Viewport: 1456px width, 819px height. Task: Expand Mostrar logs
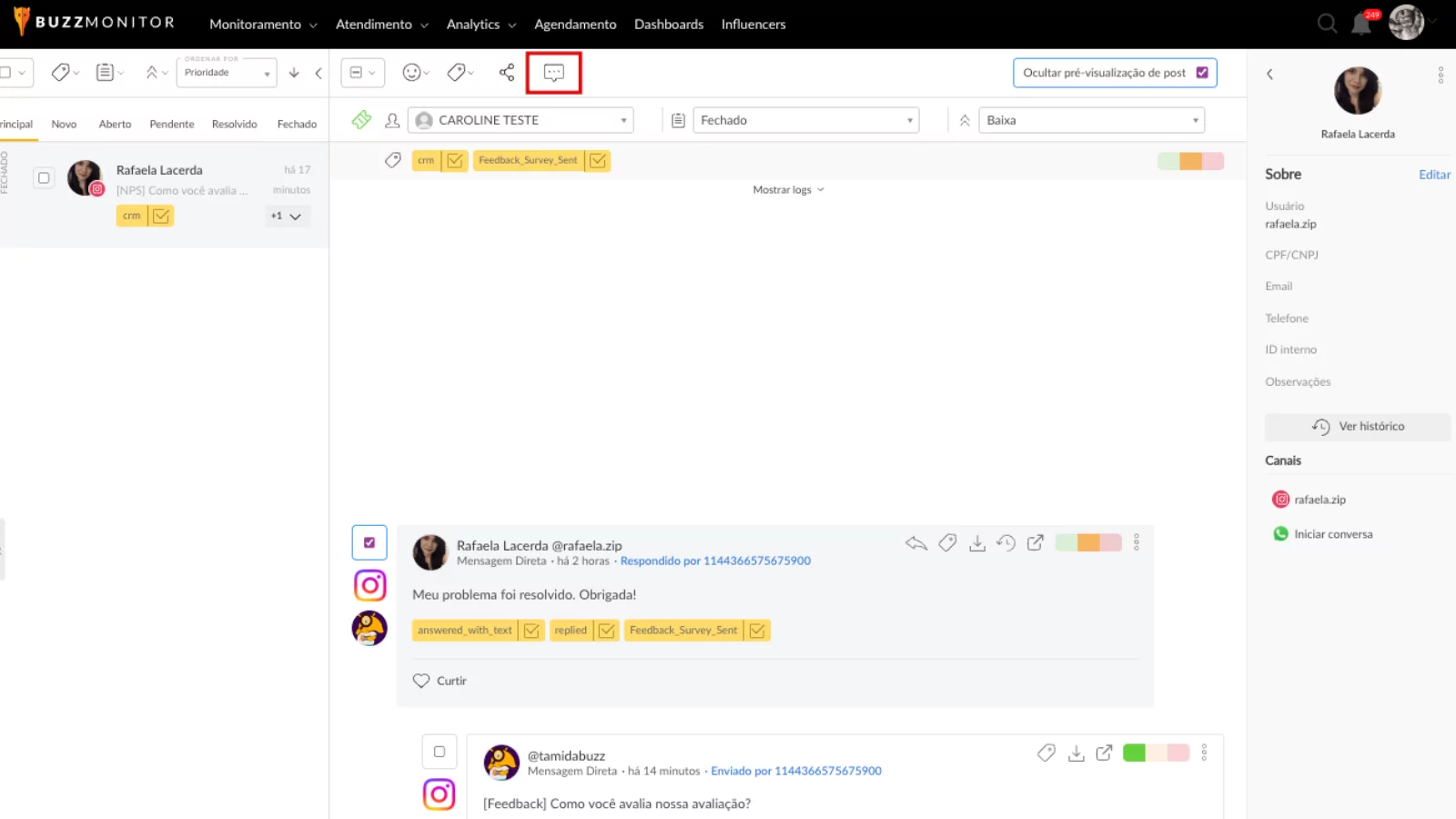[788, 190]
